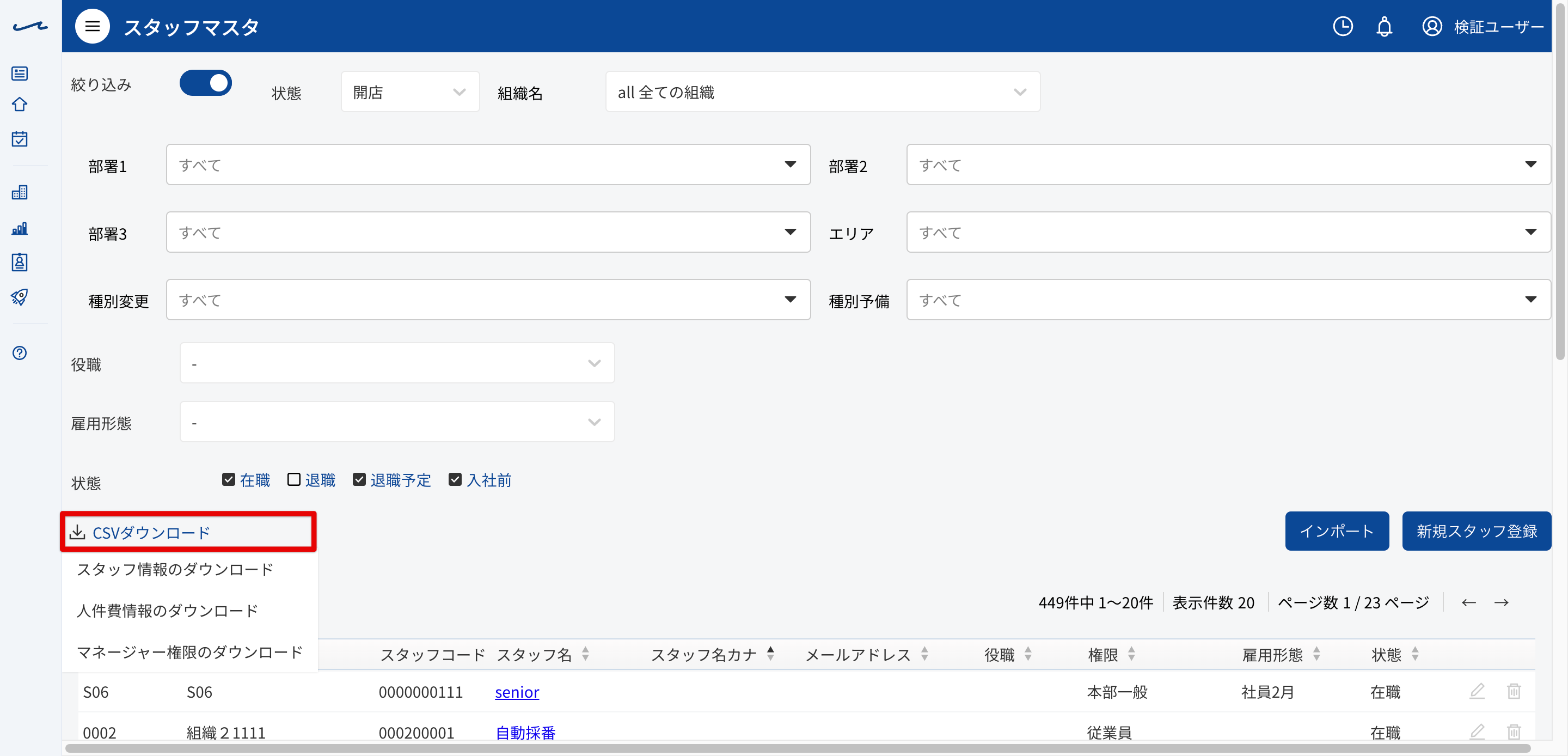Click the wave logo in sidebar
Screen dimensions: 1568x756
pyautogui.click(x=30, y=27)
